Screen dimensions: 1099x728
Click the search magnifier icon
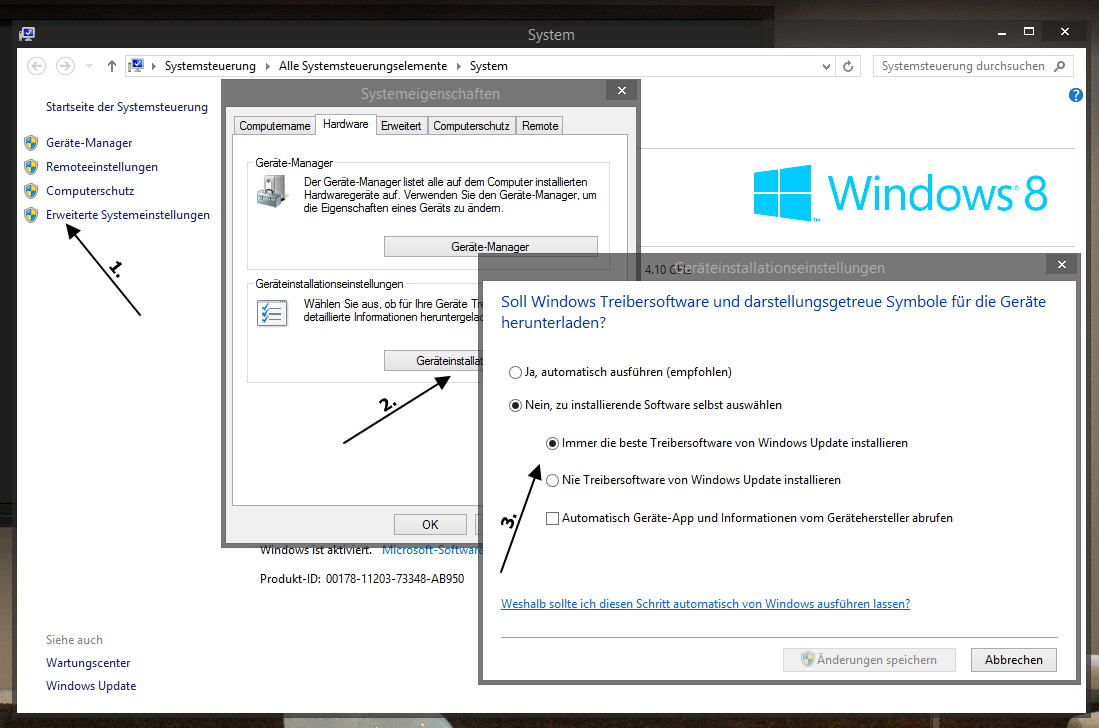[x=1060, y=66]
